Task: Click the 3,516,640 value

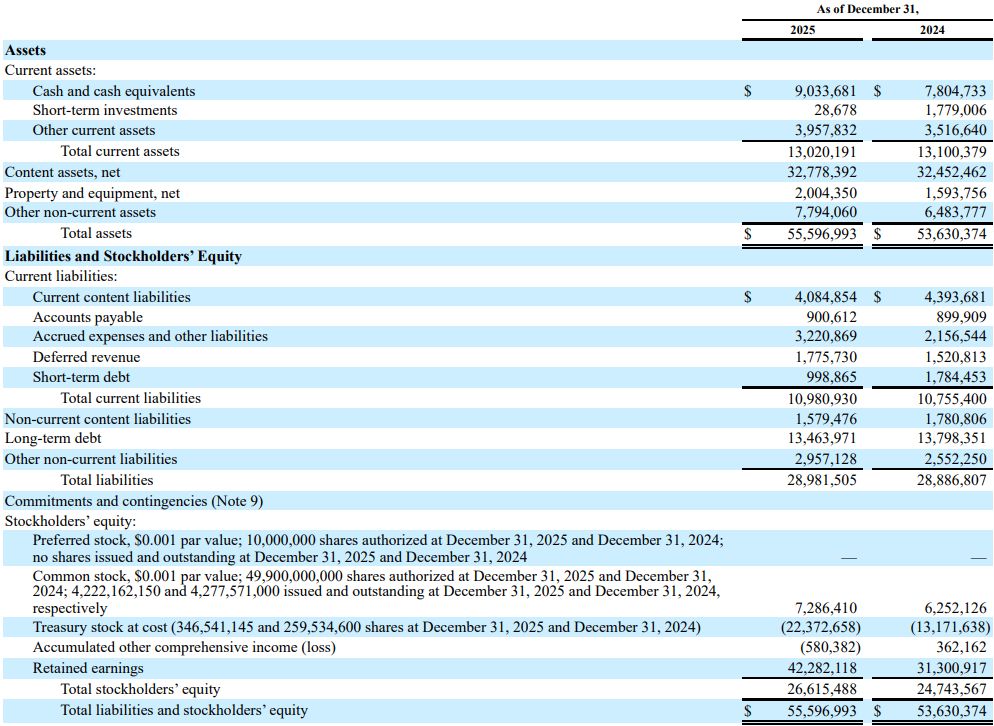Action: point(956,130)
